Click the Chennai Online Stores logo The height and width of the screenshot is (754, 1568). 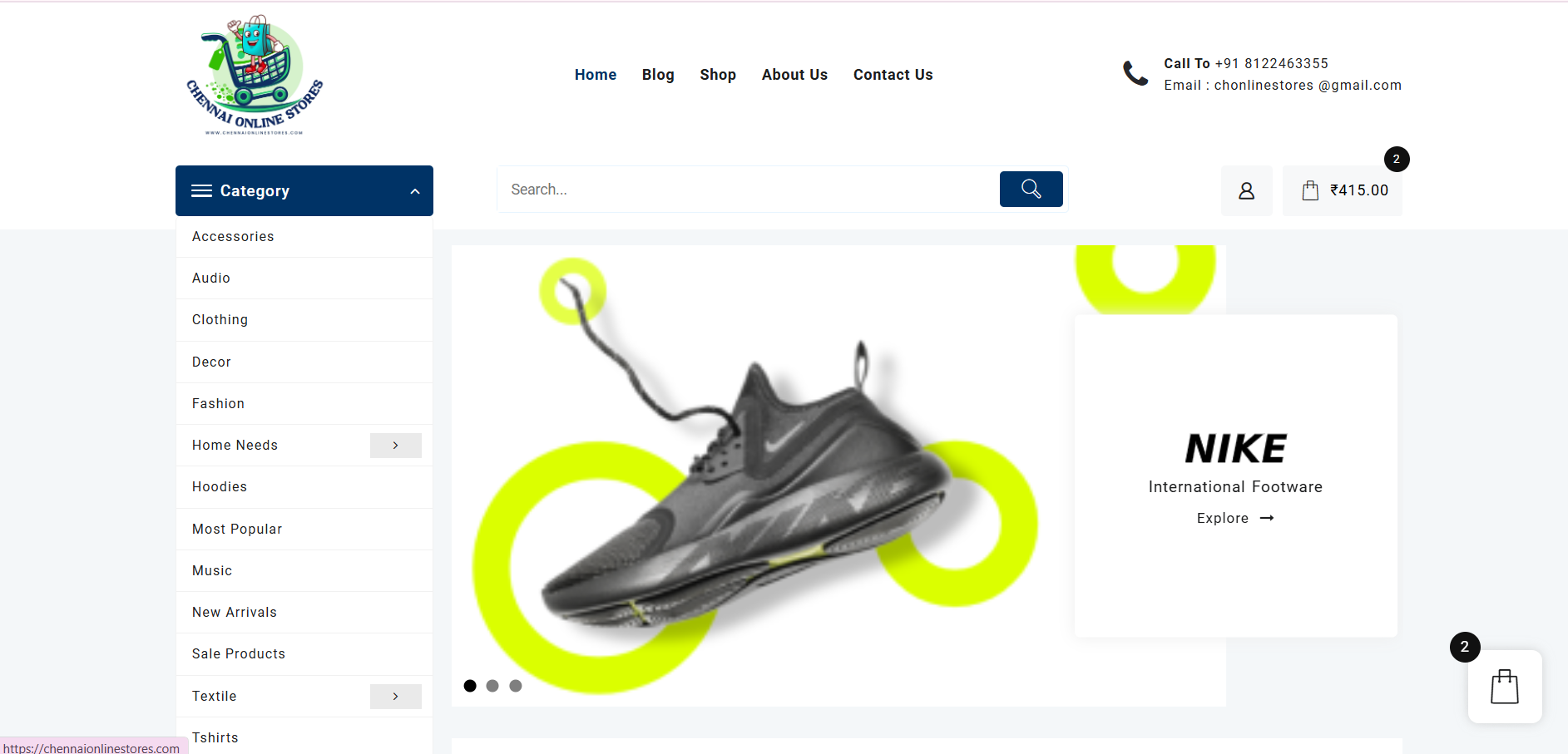click(x=252, y=75)
